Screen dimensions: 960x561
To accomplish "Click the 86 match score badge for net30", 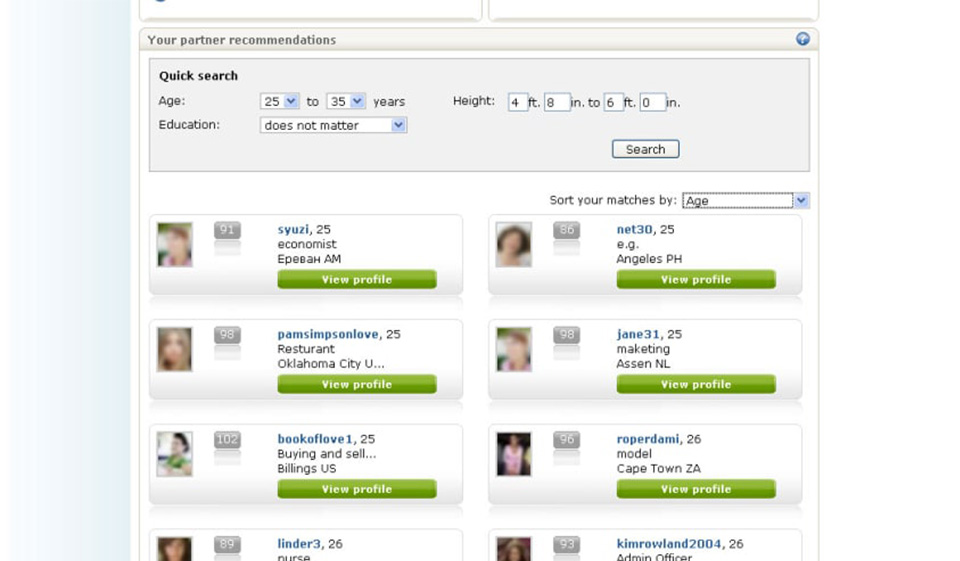I will click(567, 231).
